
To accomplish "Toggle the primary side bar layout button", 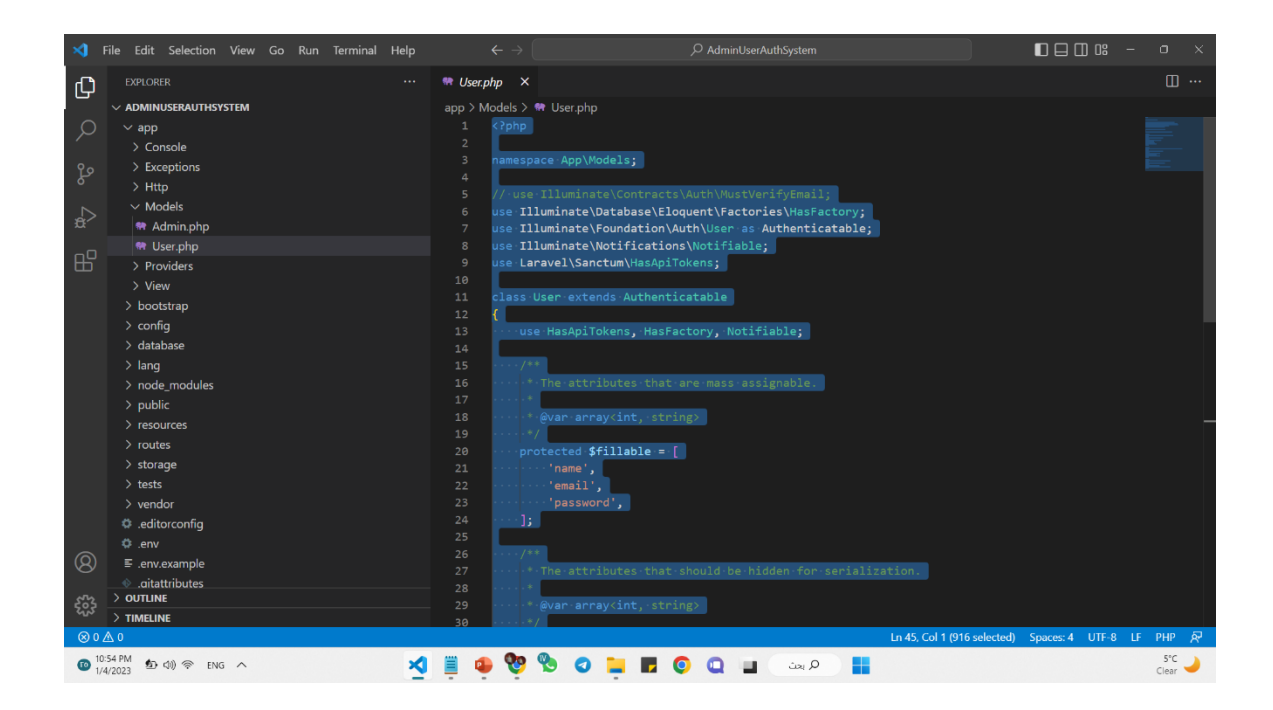I will [x=1041, y=50].
